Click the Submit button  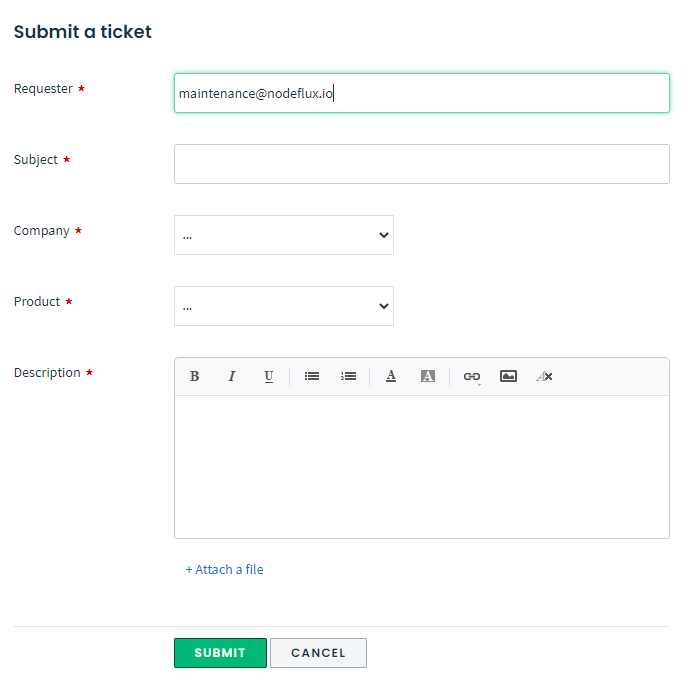pyautogui.click(x=220, y=653)
